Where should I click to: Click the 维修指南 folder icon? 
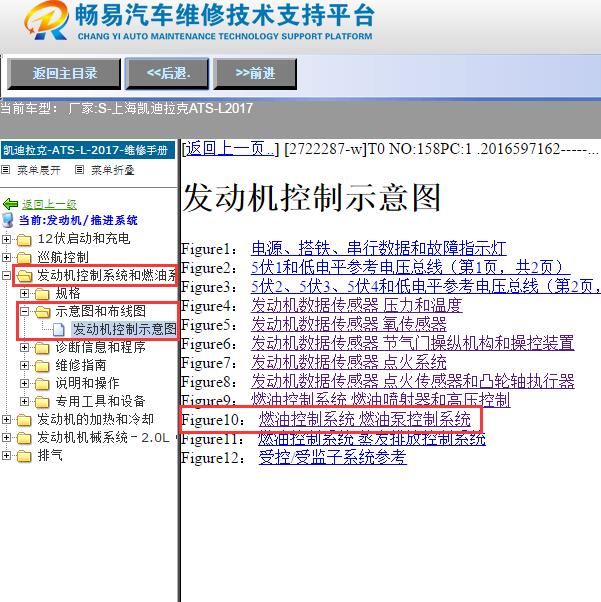pyautogui.click(x=42, y=366)
